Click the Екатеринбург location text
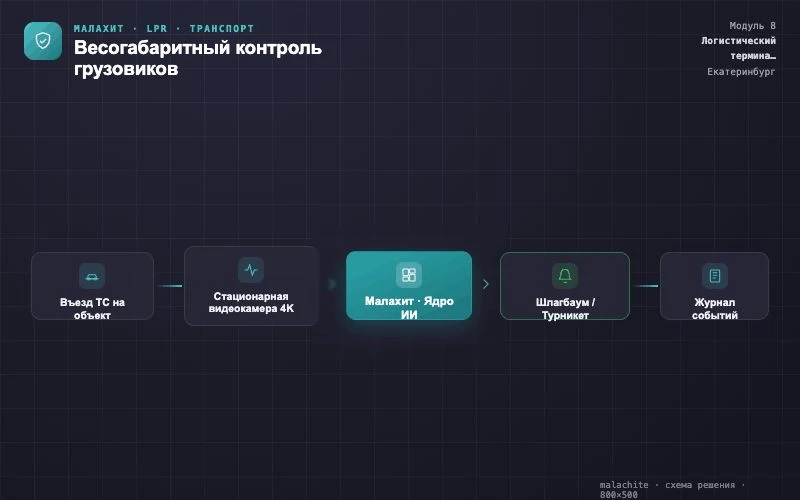 point(741,72)
